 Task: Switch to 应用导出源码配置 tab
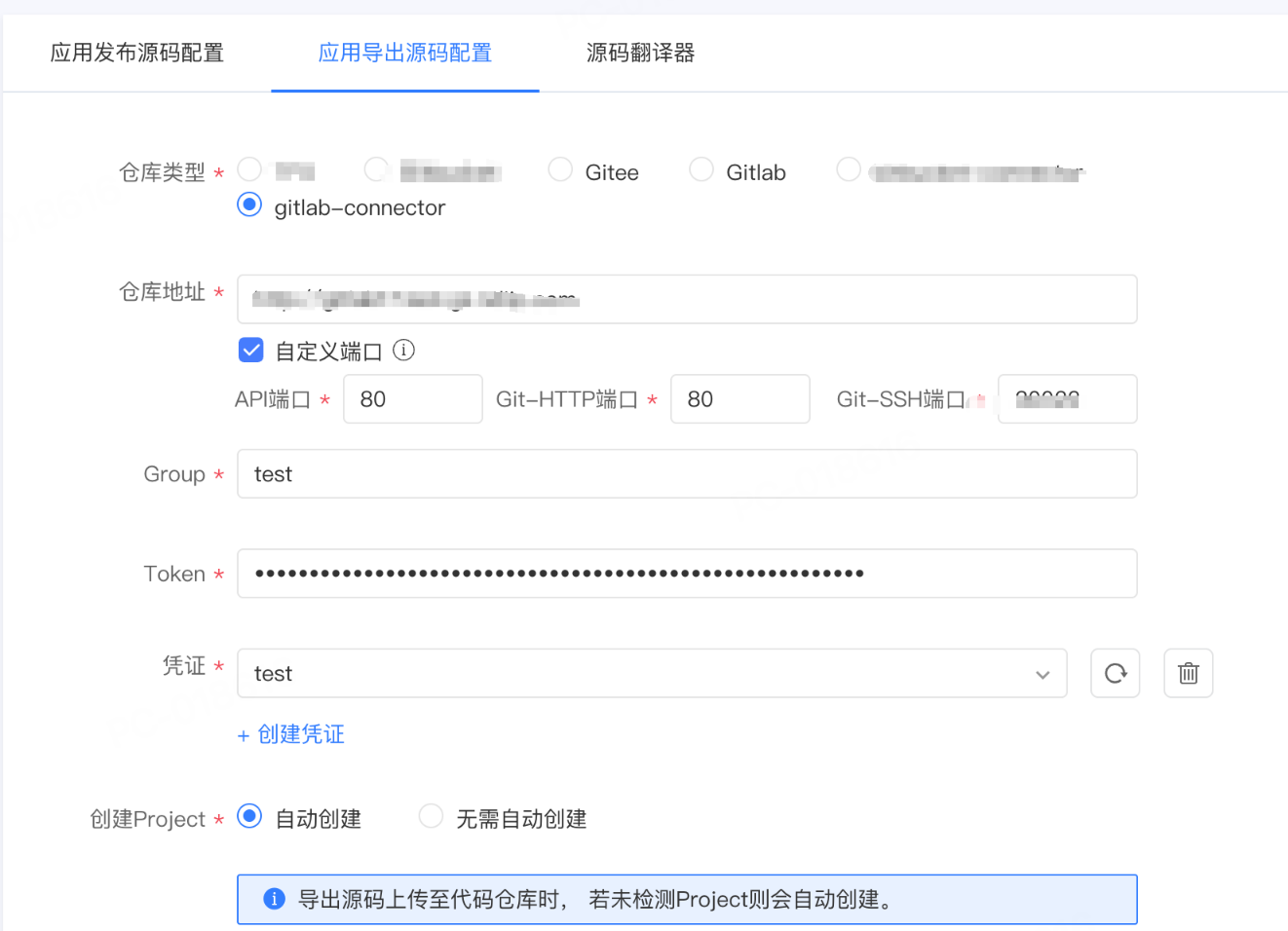(x=405, y=53)
